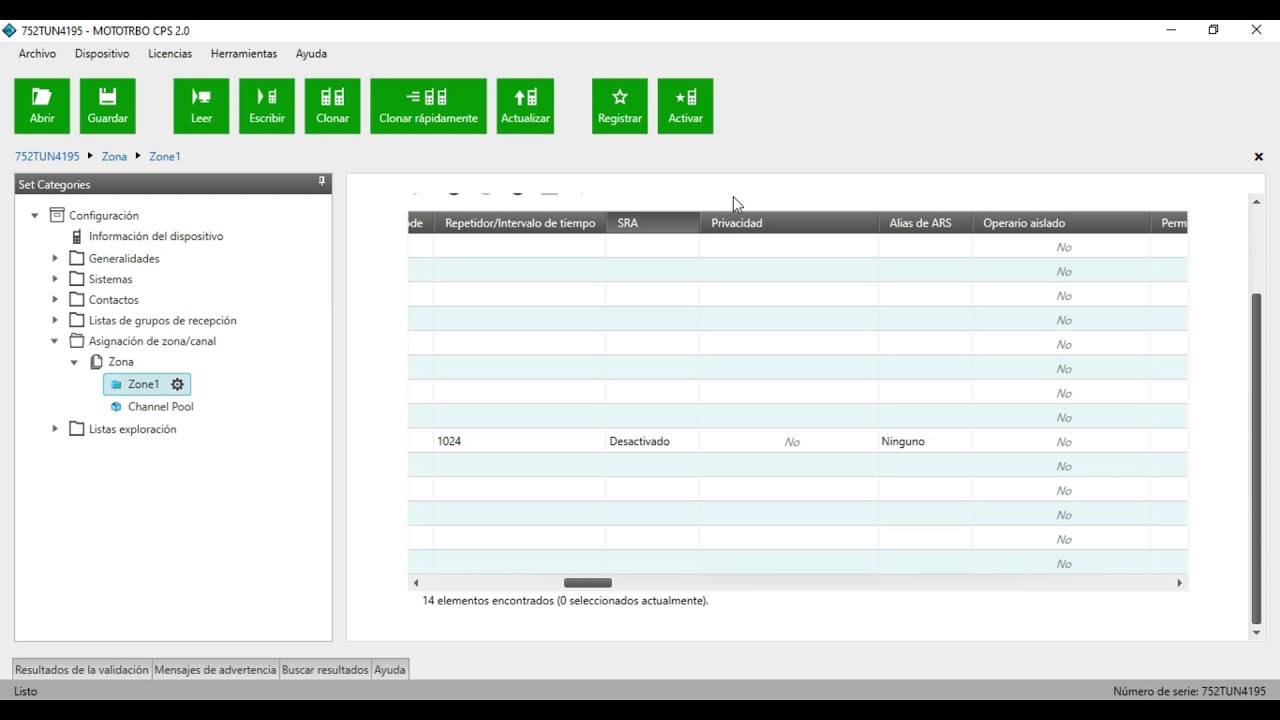The height and width of the screenshot is (720, 1280).
Task: Click Zone1 breadcrumb link
Action: 165,157
